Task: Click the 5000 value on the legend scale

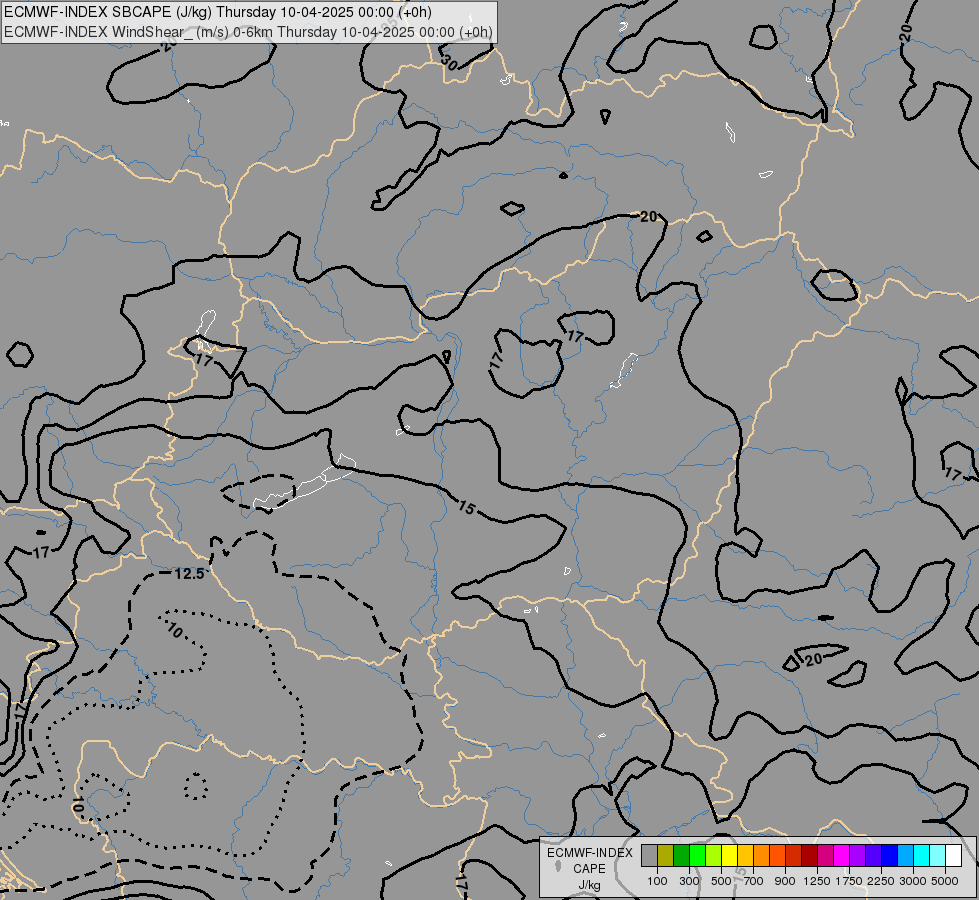Action: (x=945, y=881)
